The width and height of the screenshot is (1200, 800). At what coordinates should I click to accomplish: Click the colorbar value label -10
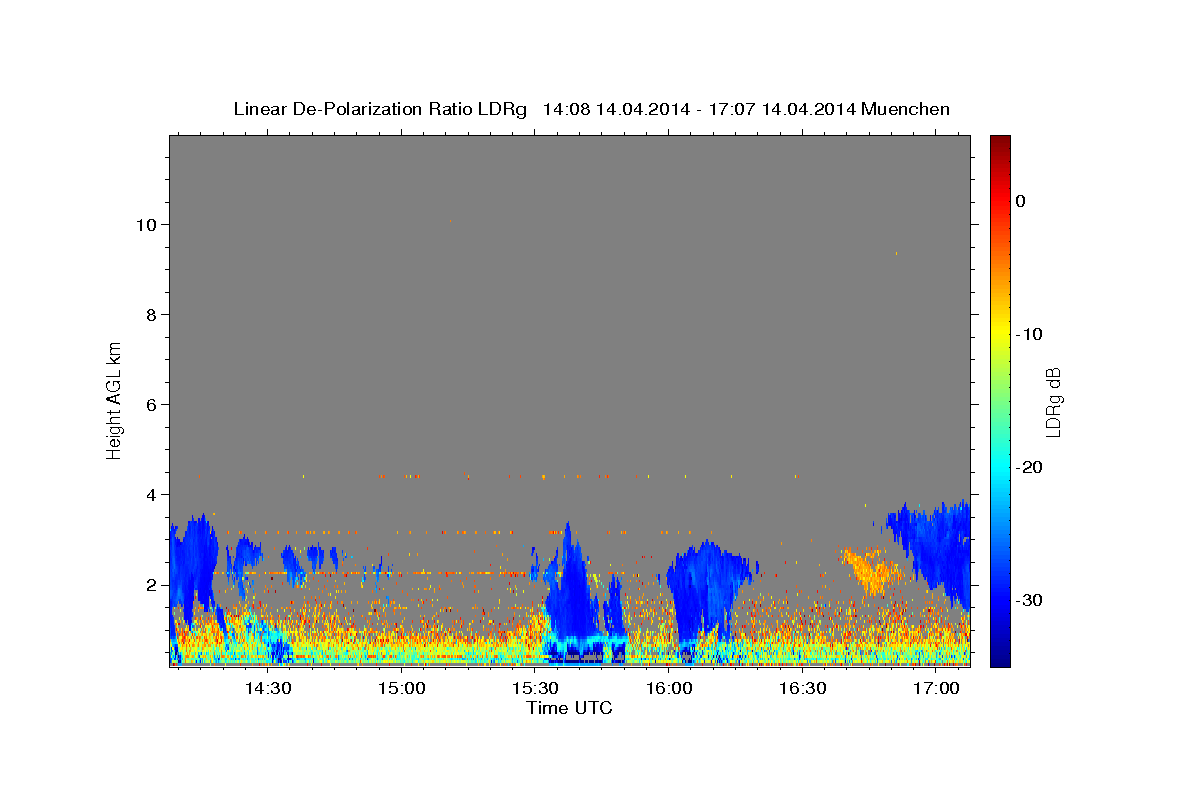coord(1030,334)
